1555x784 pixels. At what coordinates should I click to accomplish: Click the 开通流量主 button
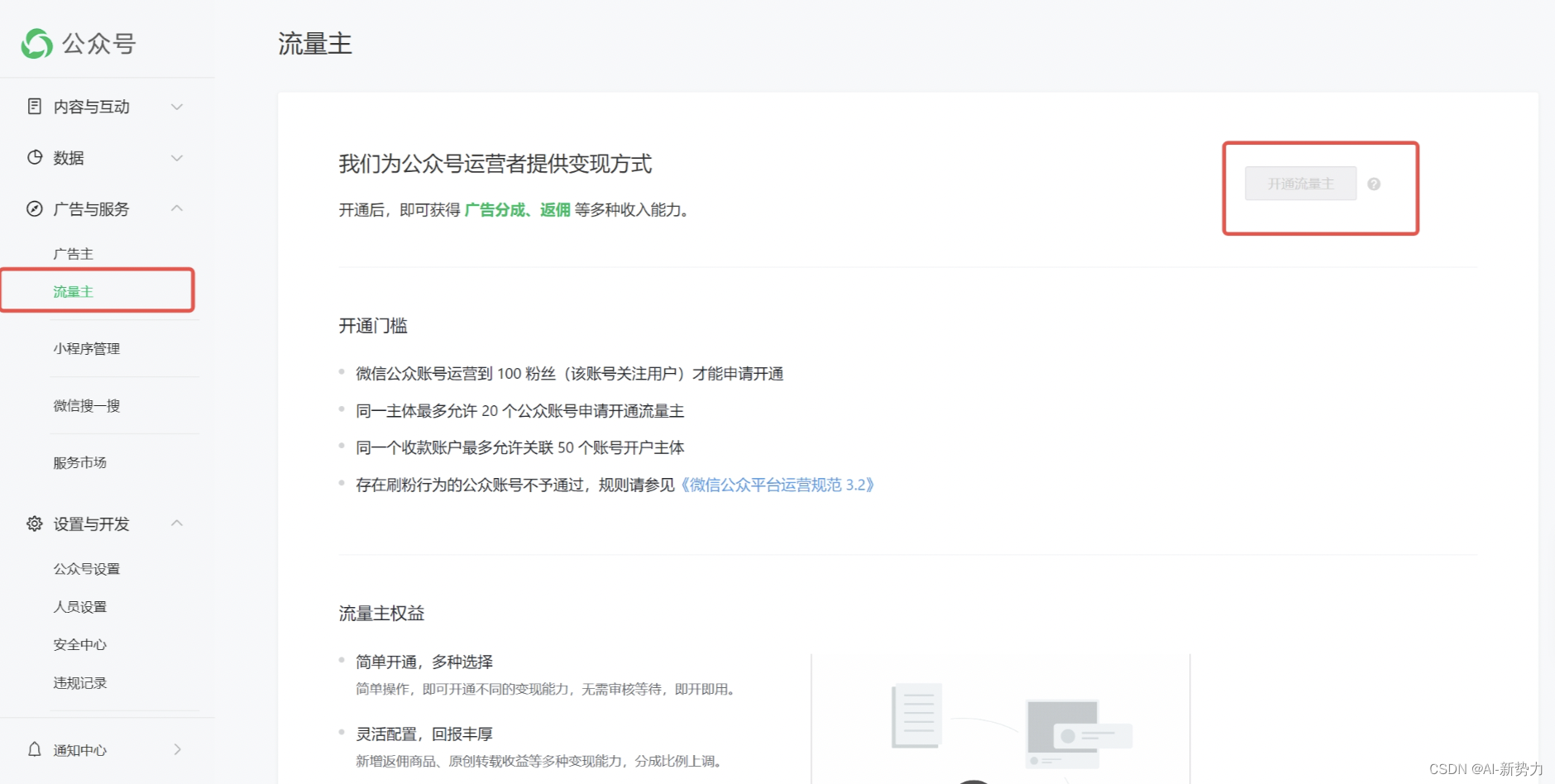1300,184
